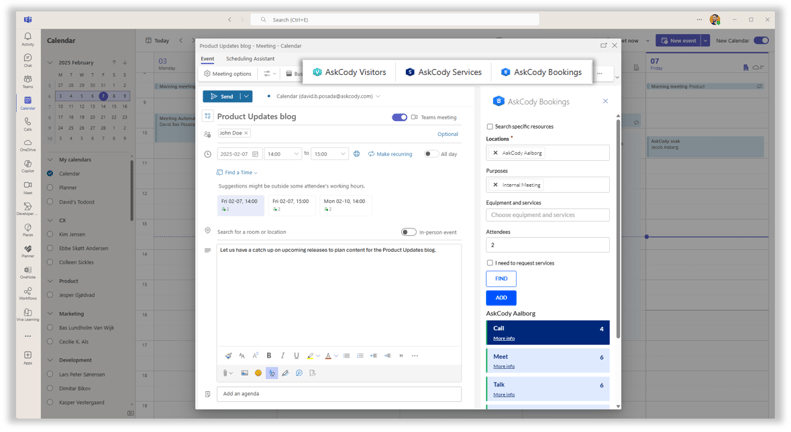
Task: Open OneDrive in the Teams sidebar
Action: 28,145
